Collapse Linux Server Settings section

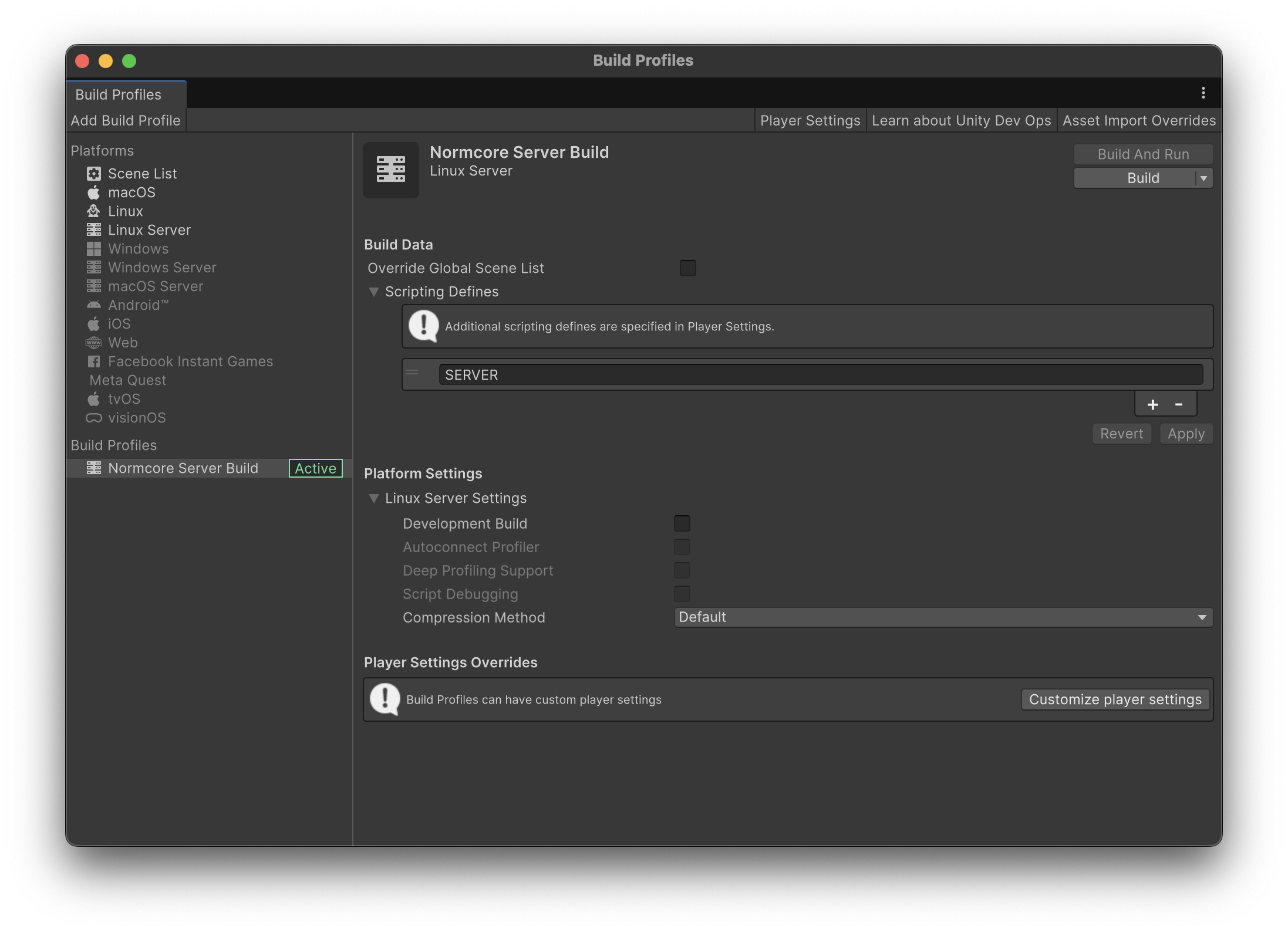(x=373, y=498)
